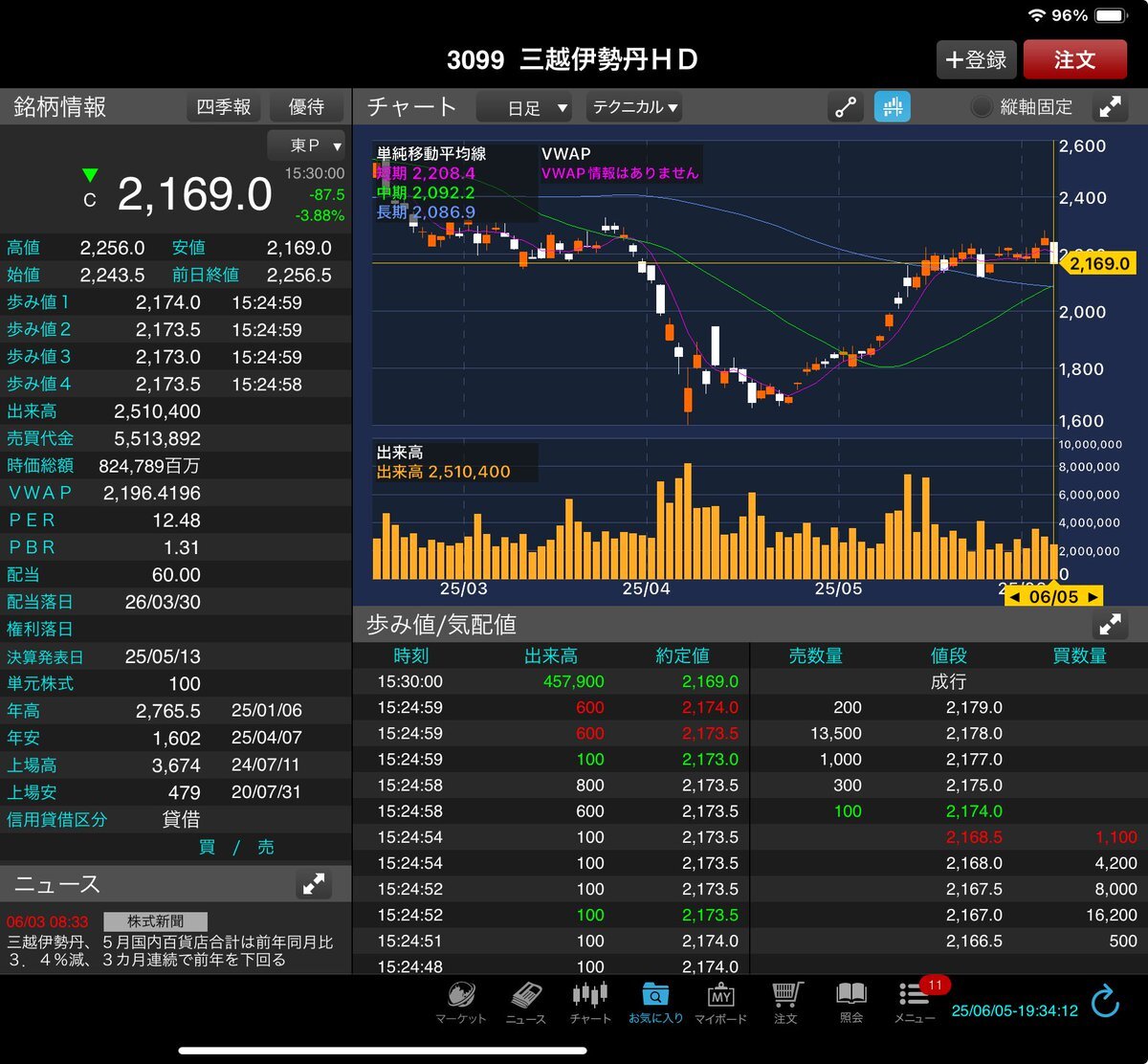The width and height of the screenshot is (1148, 1064).
Task: Open the 日足 timeframe dropdown
Action: coord(524,108)
